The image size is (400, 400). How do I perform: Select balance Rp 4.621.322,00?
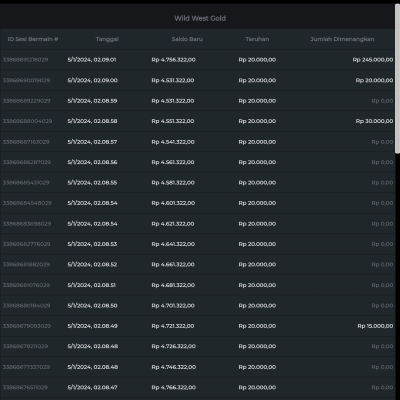[173, 224]
